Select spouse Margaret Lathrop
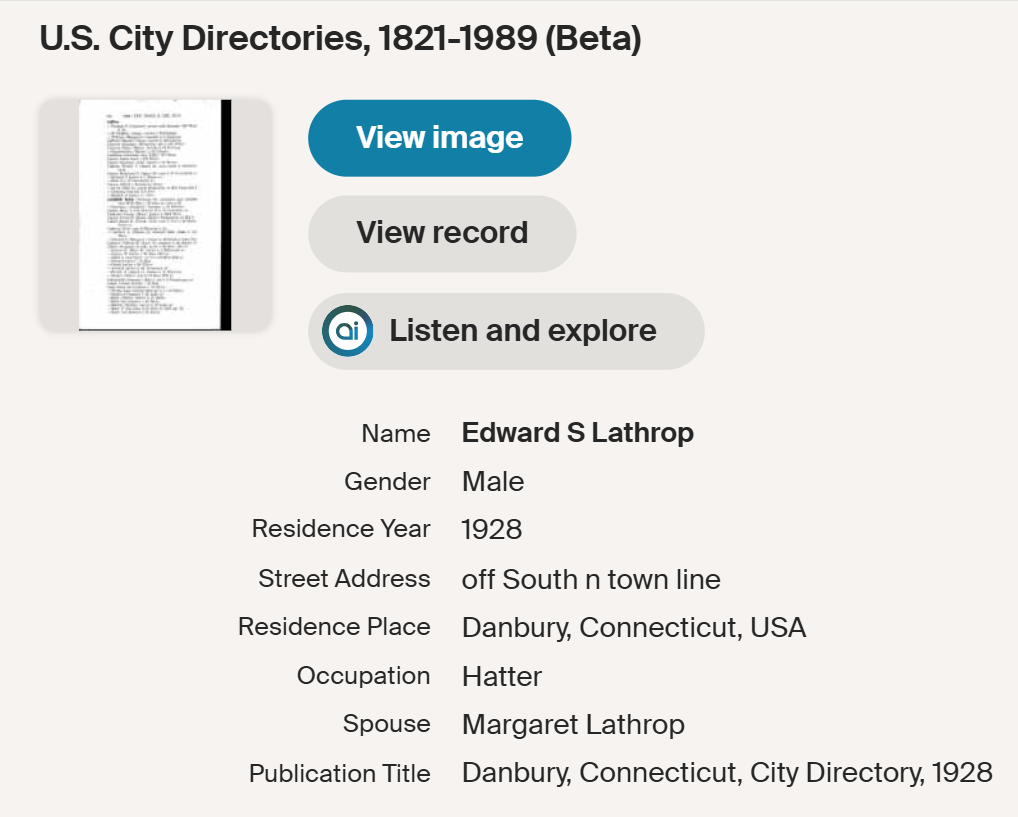The width and height of the screenshot is (1018, 817). coord(573,724)
